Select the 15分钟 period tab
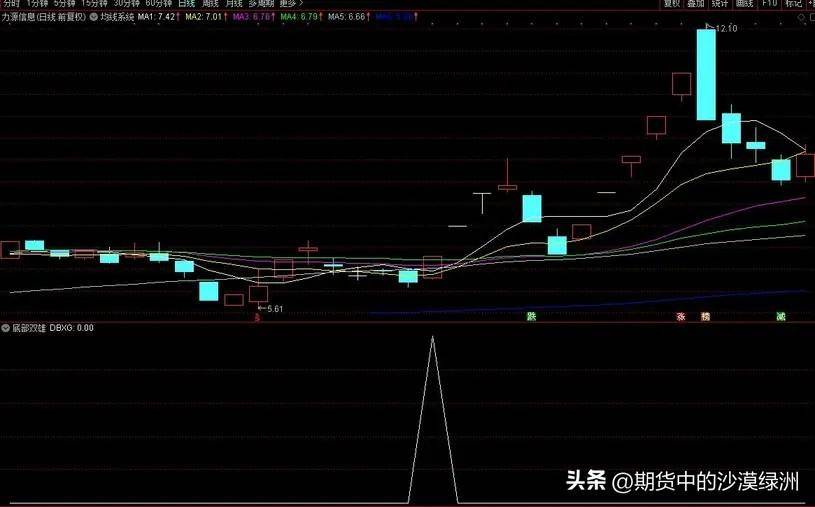This screenshot has height=507, width=815. point(94,3)
